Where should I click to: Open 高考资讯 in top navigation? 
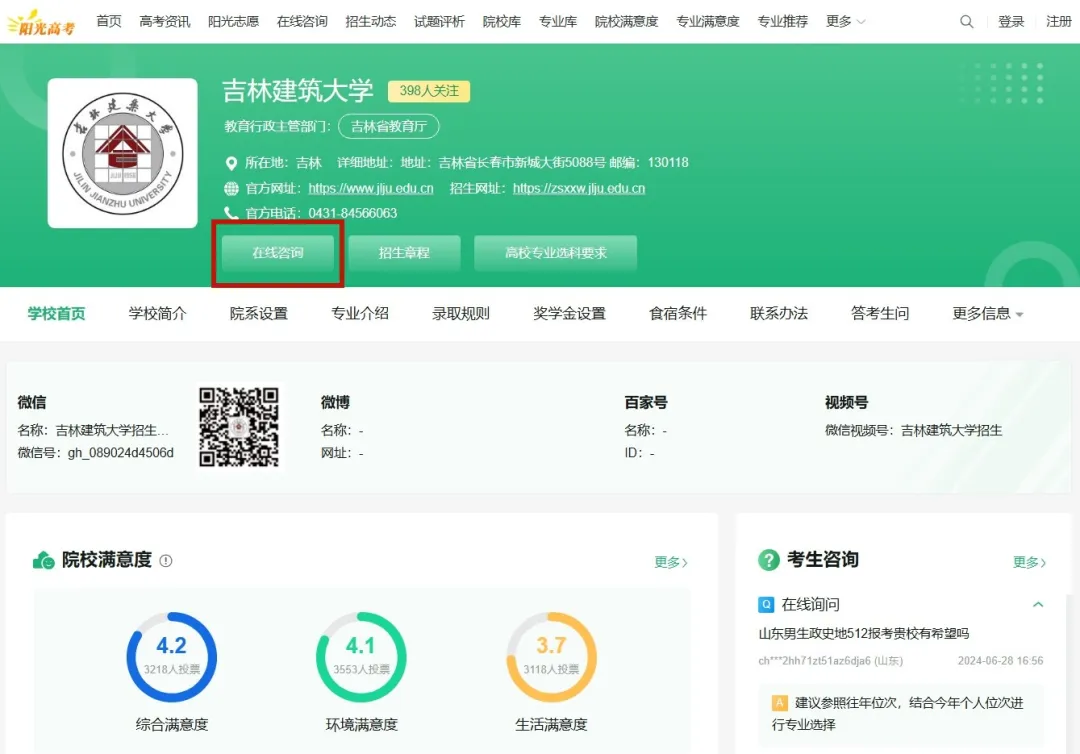165,21
